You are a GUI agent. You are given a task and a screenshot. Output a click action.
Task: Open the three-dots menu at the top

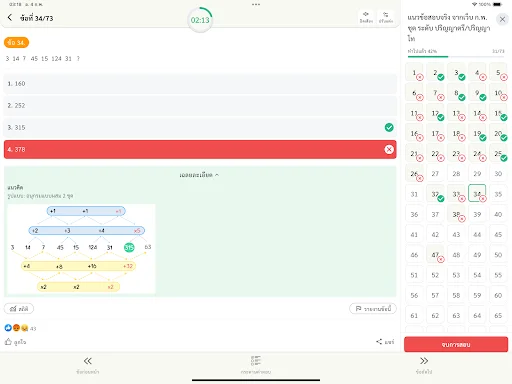[x=256, y=4]
